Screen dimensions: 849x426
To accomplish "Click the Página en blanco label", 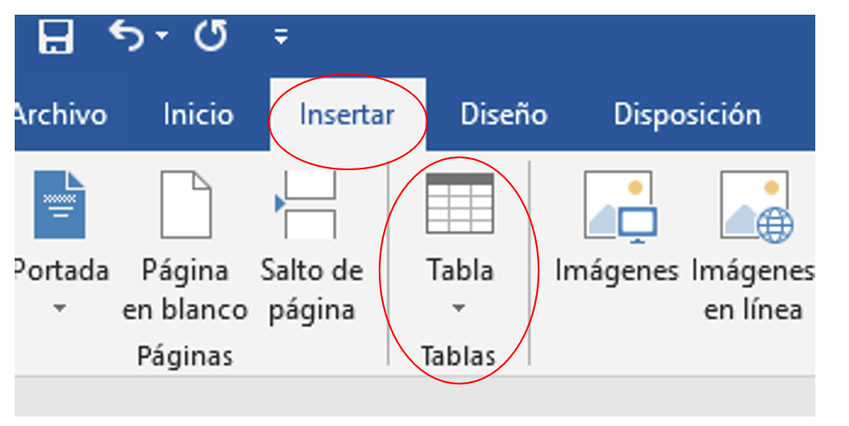I will click(x=185, y=290).
